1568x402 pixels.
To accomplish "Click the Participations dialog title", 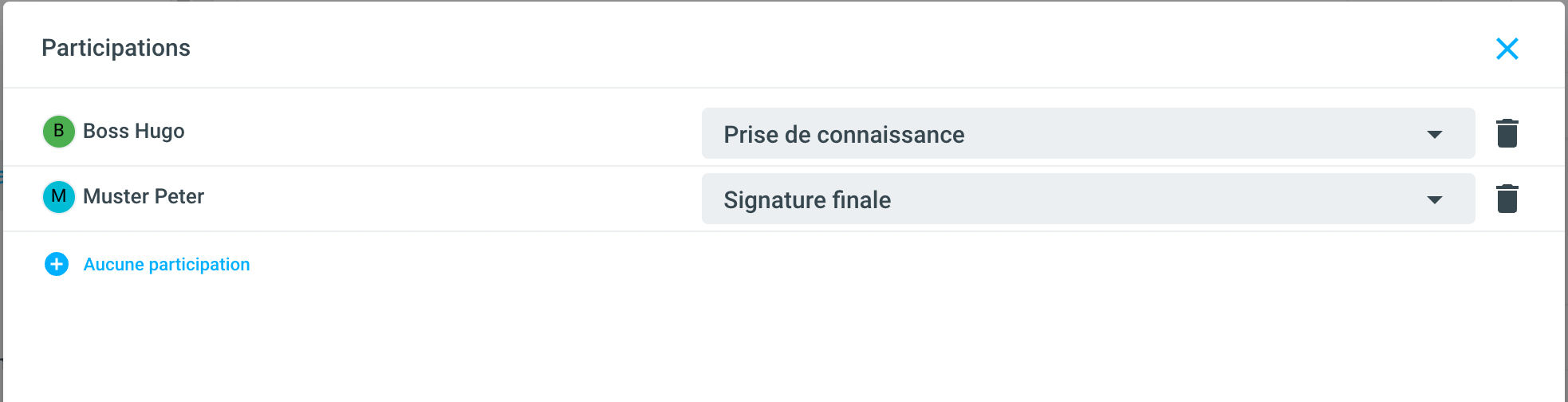I will coord(116,48).
